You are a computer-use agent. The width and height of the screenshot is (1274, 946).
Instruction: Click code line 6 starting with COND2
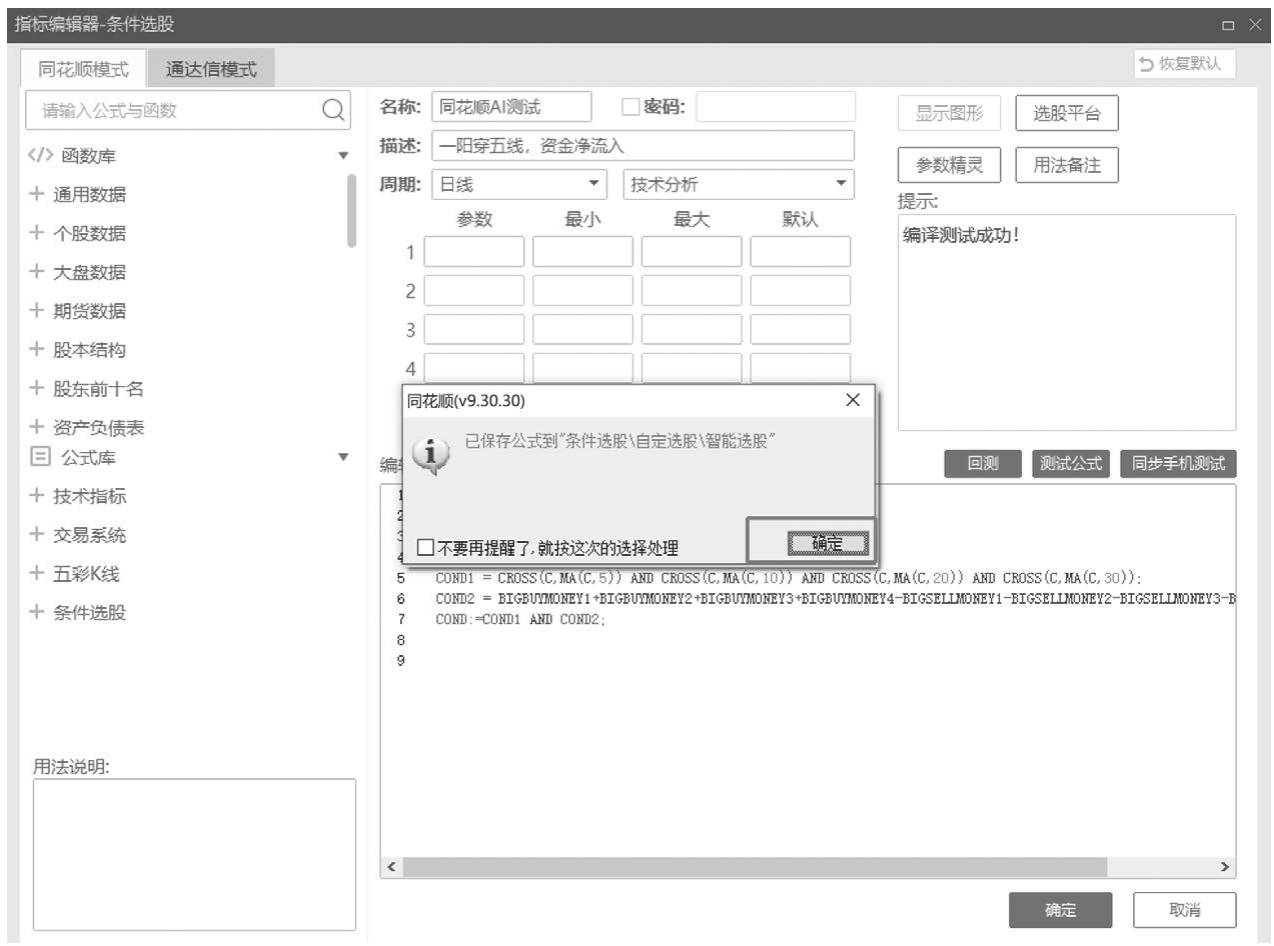pos(835,599)
